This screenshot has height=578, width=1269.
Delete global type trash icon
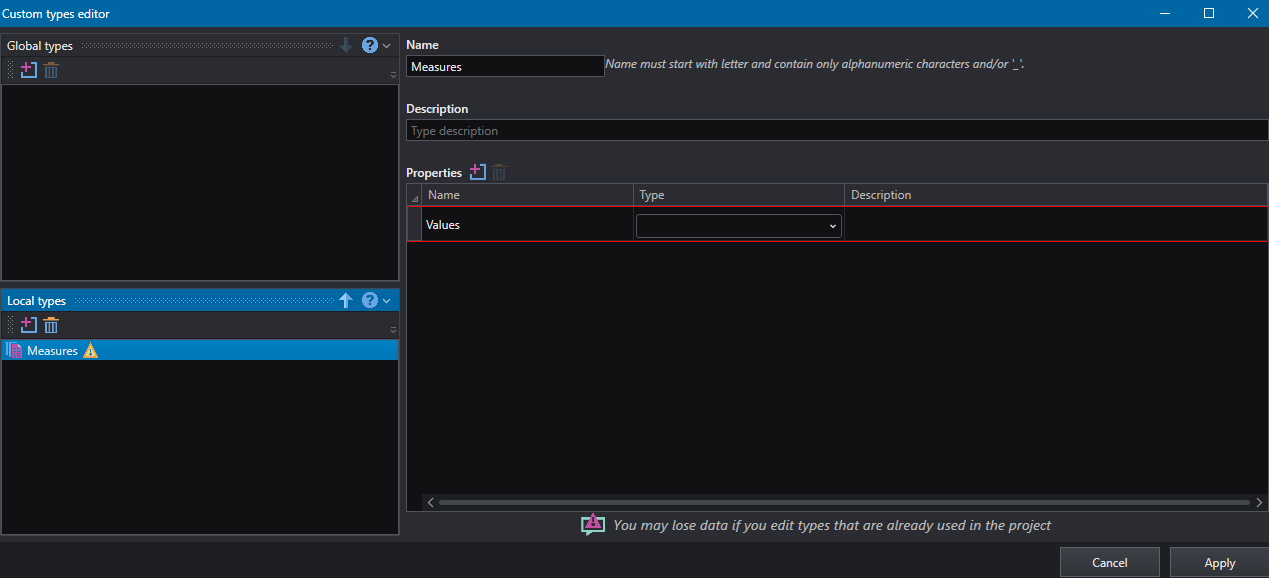[51, 70]
